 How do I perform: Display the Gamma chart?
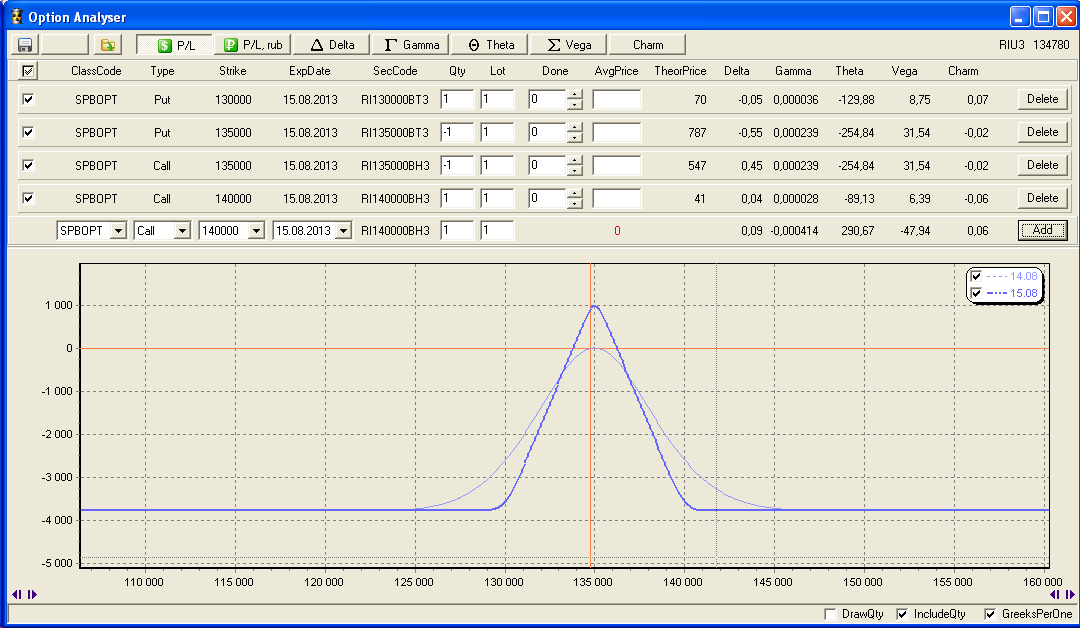(x=412, y=45)
